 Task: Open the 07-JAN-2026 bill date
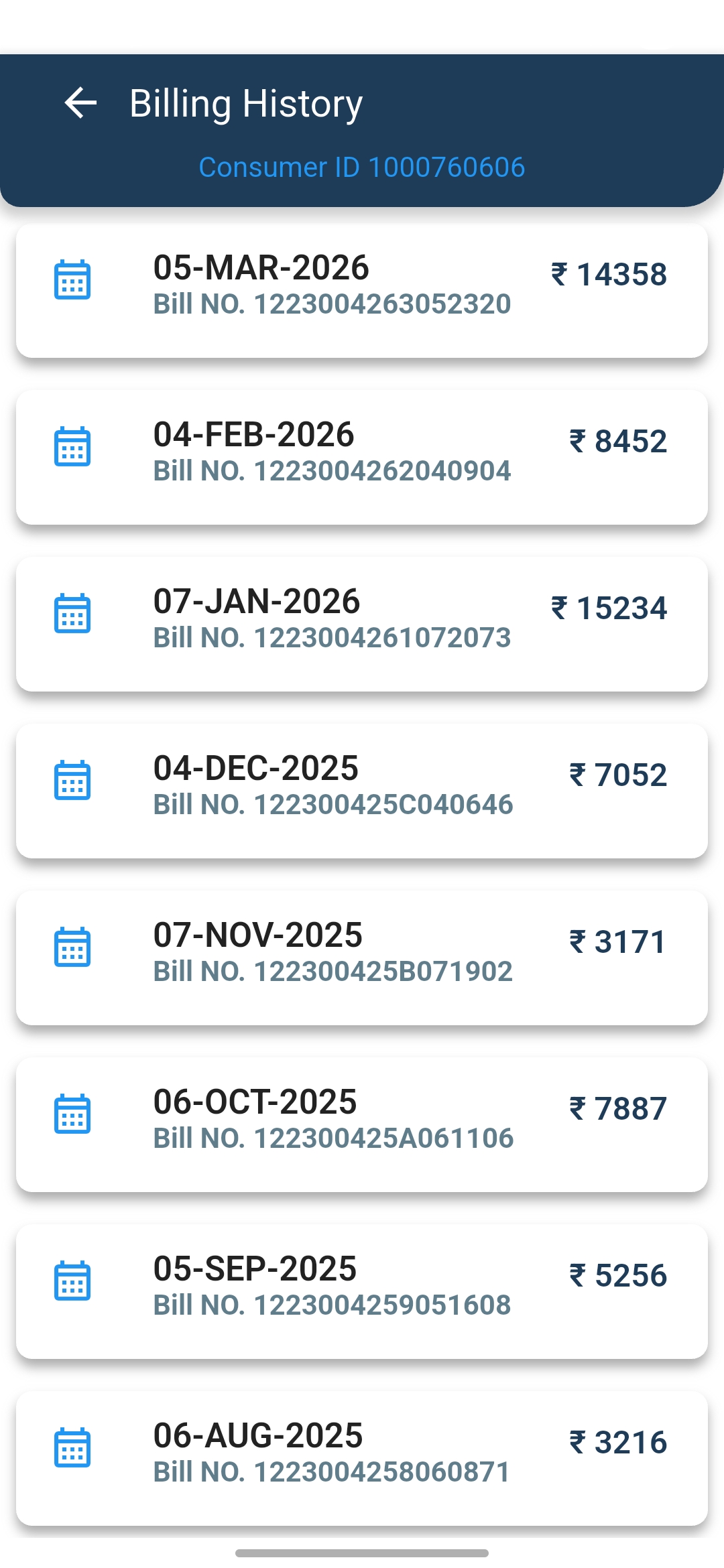coord(257,601)
